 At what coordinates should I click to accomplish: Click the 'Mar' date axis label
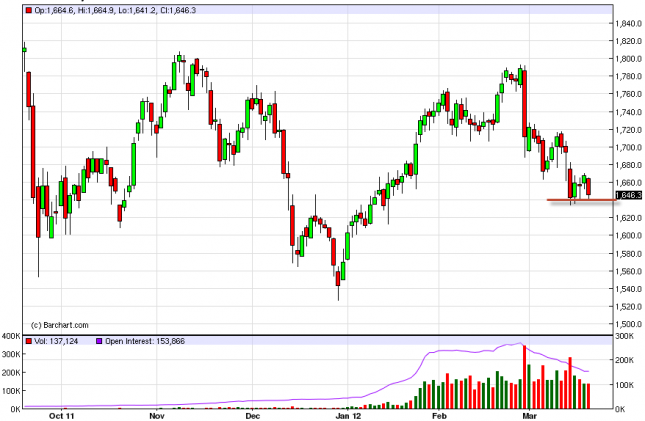[529, 416]
